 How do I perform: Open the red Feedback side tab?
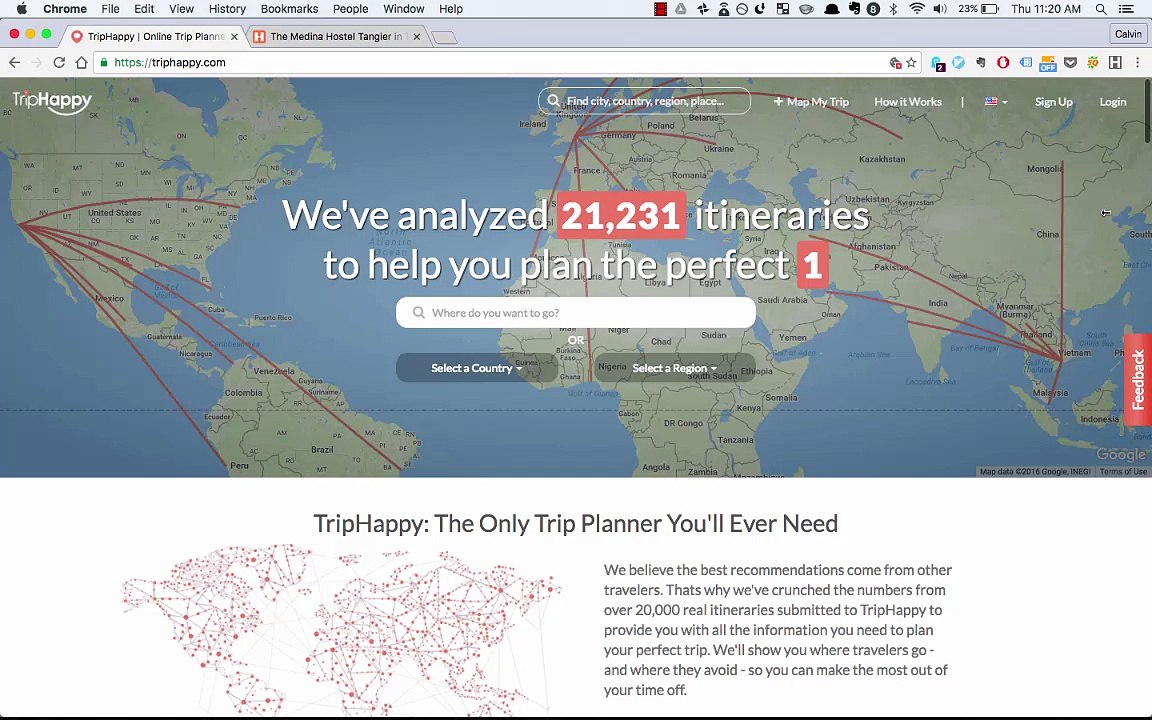pyautogui.click(x=1137, y=380)
